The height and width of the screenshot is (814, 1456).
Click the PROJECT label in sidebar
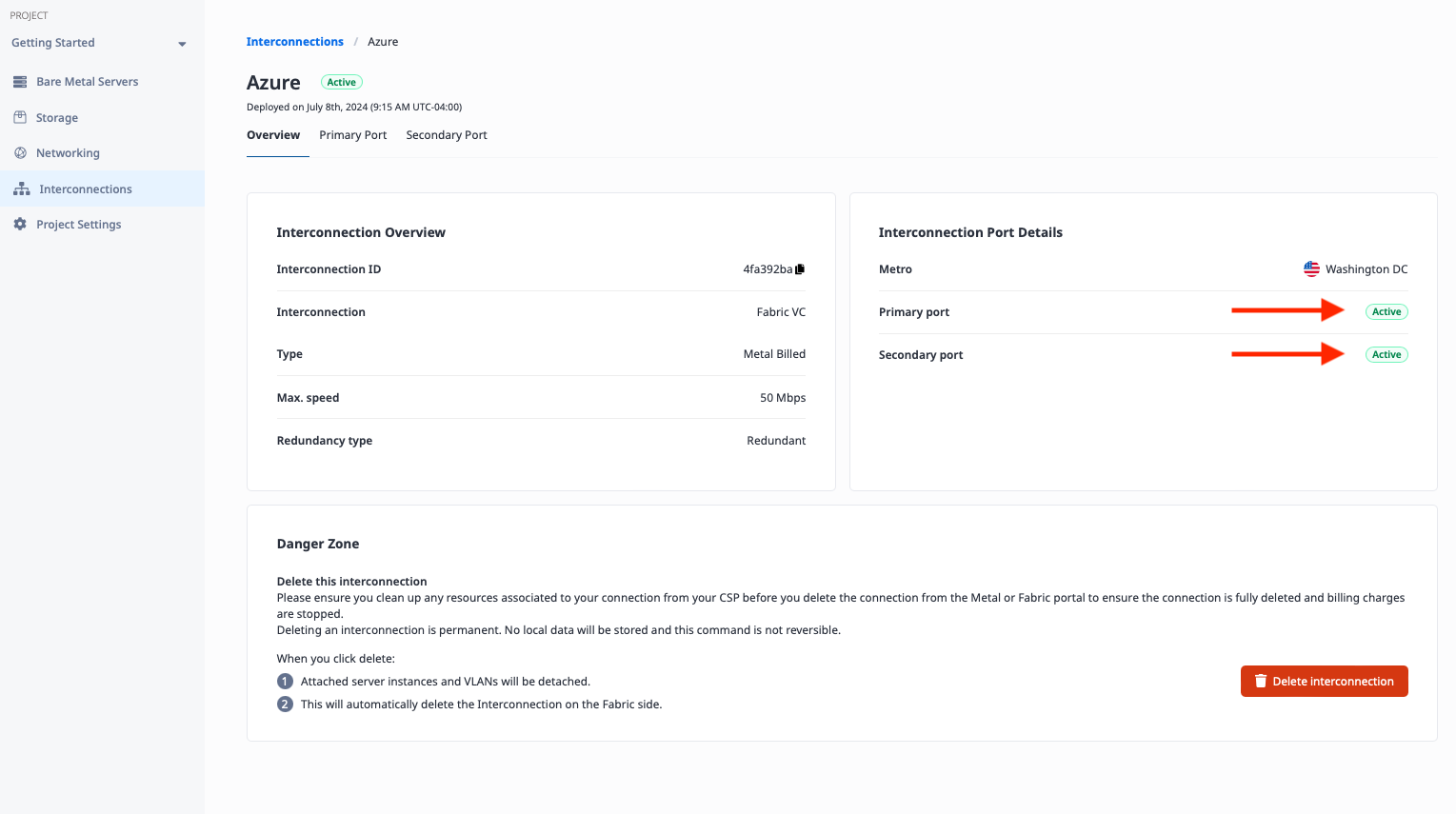click(29, 16)
